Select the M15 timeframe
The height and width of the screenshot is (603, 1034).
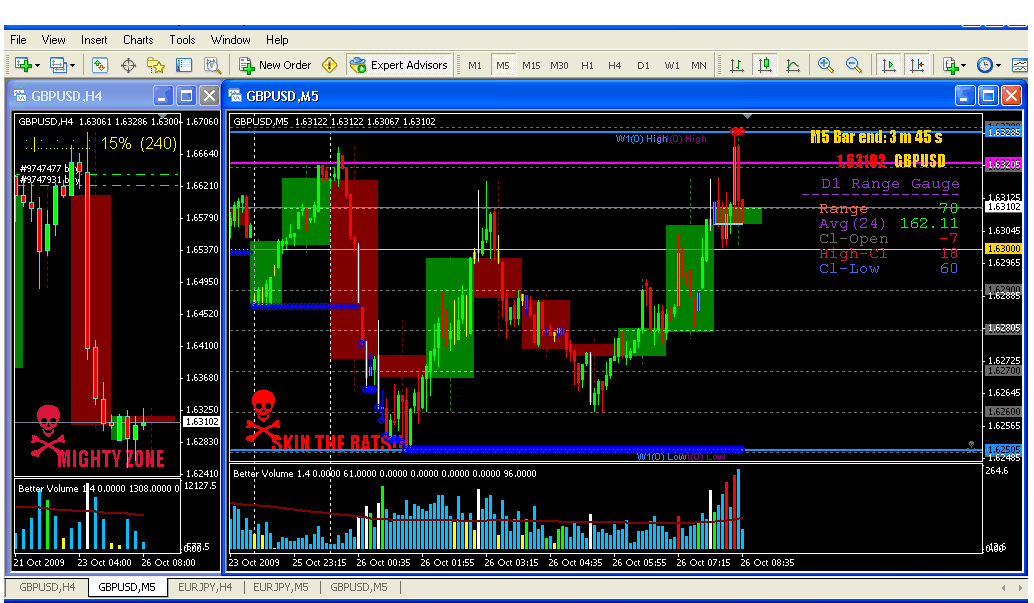[531, 65]
